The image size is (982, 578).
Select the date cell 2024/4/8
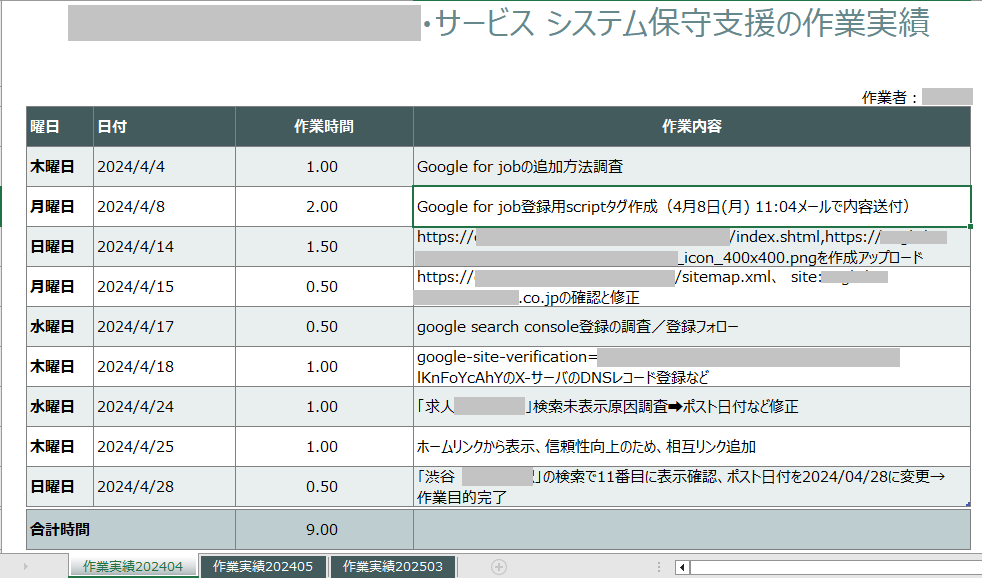pos(164,207)
